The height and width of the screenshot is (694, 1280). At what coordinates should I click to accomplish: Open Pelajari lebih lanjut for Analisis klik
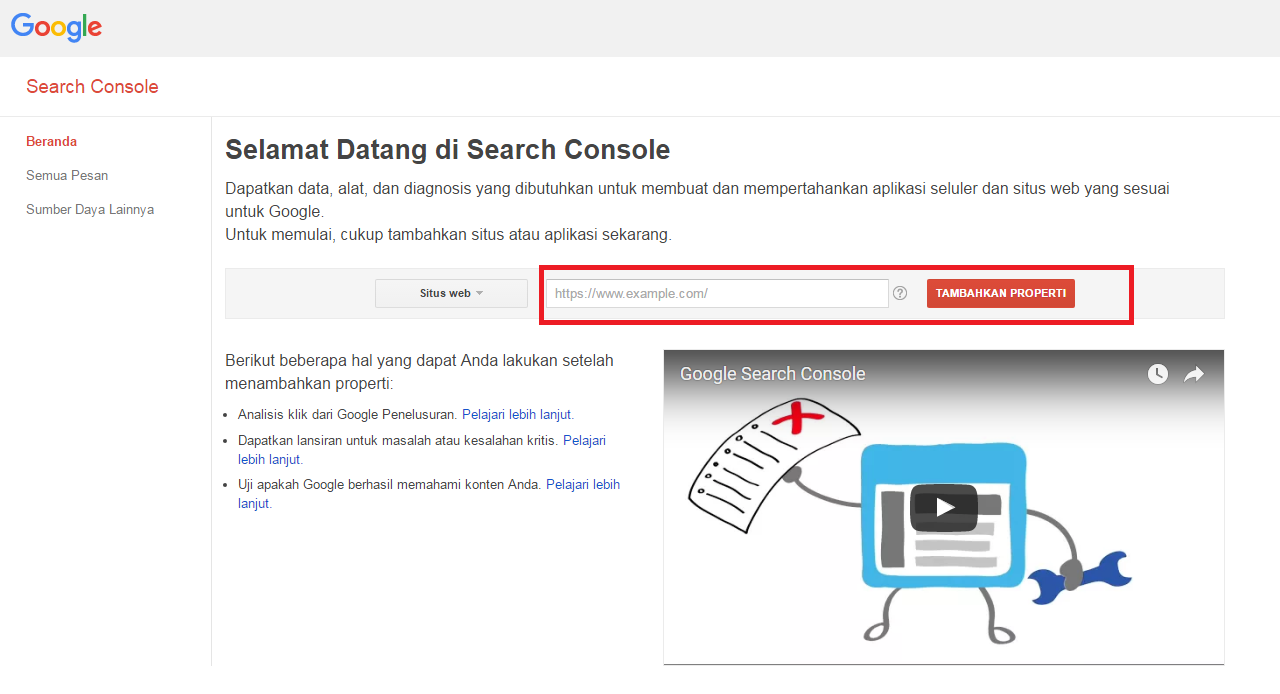[x=517, y=414]
